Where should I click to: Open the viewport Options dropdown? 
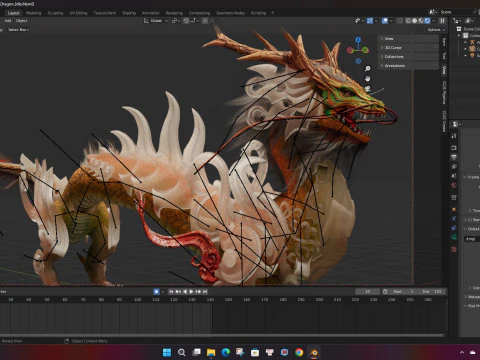(x=436, y=30)
